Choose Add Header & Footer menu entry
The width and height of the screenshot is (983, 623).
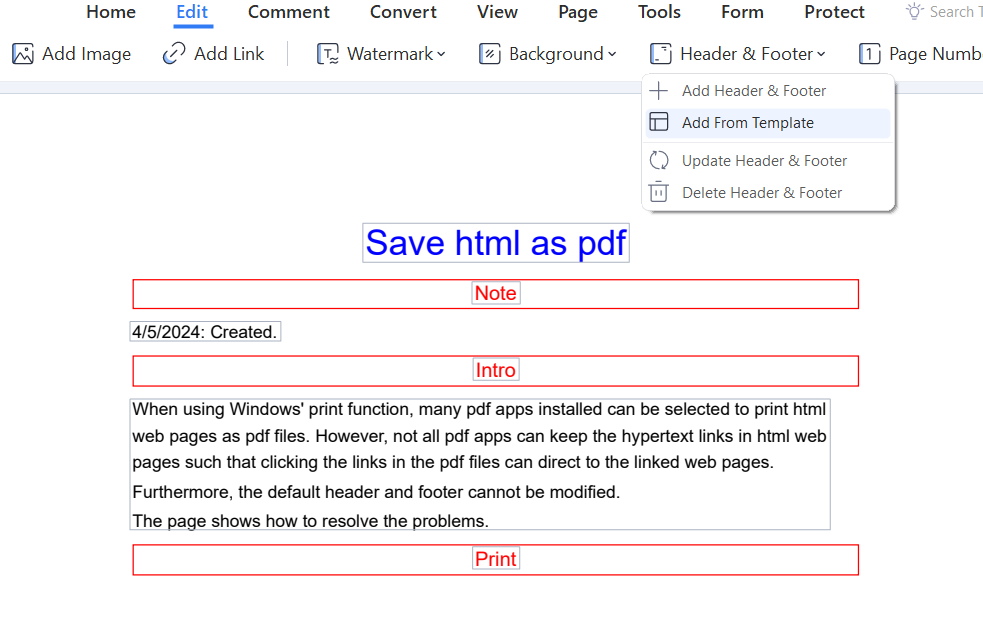pos(768,91)
